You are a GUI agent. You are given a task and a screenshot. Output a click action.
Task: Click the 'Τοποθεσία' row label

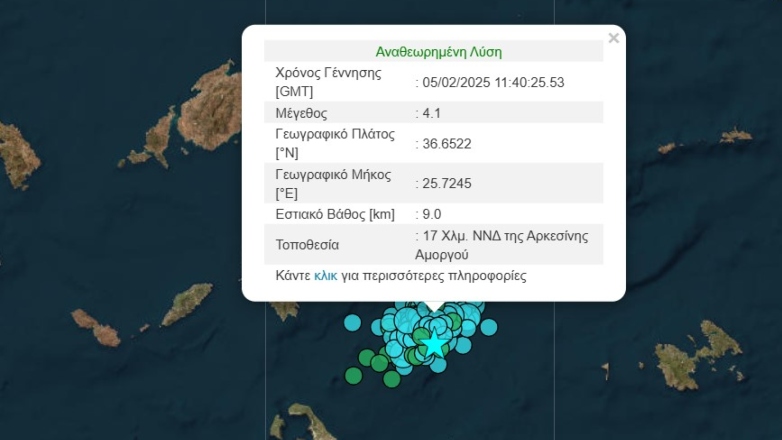click(x=307, y=244)
